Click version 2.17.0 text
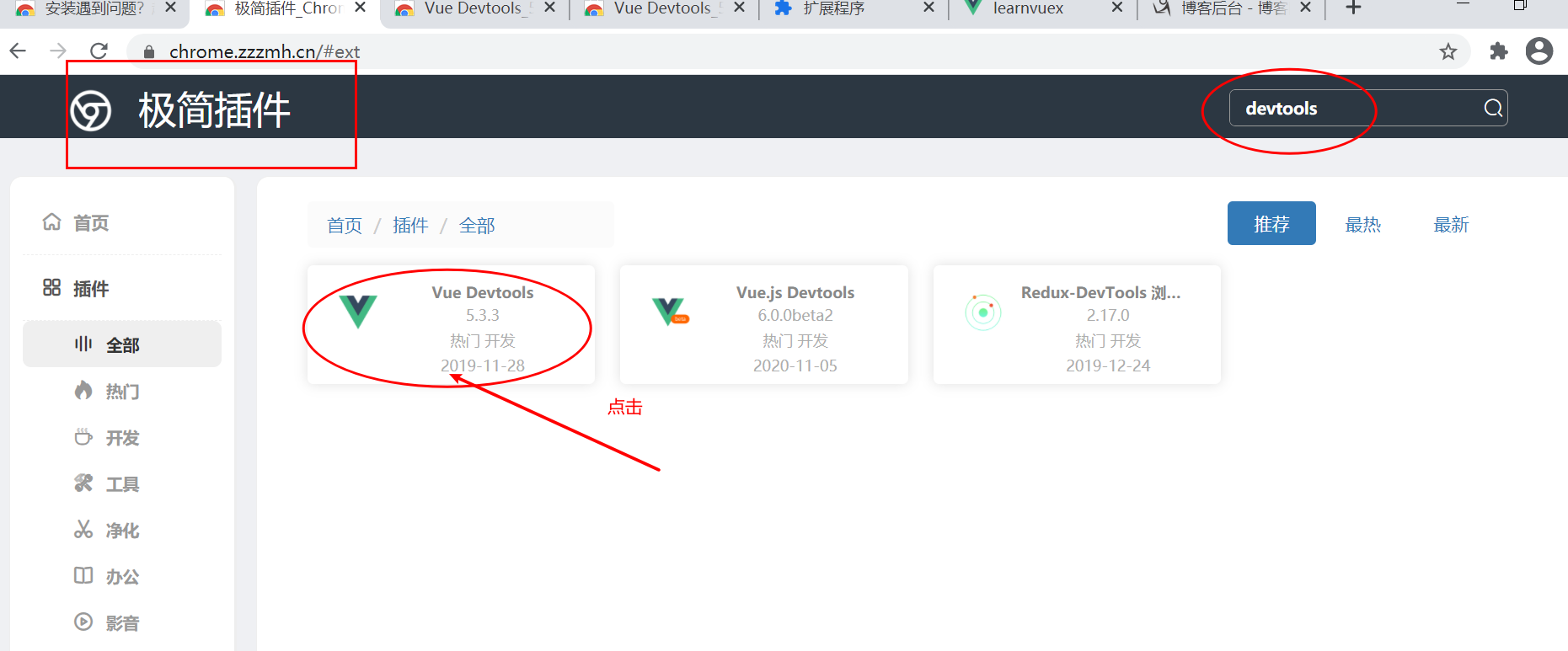The image size is (1568, 651). [1108, 315]
